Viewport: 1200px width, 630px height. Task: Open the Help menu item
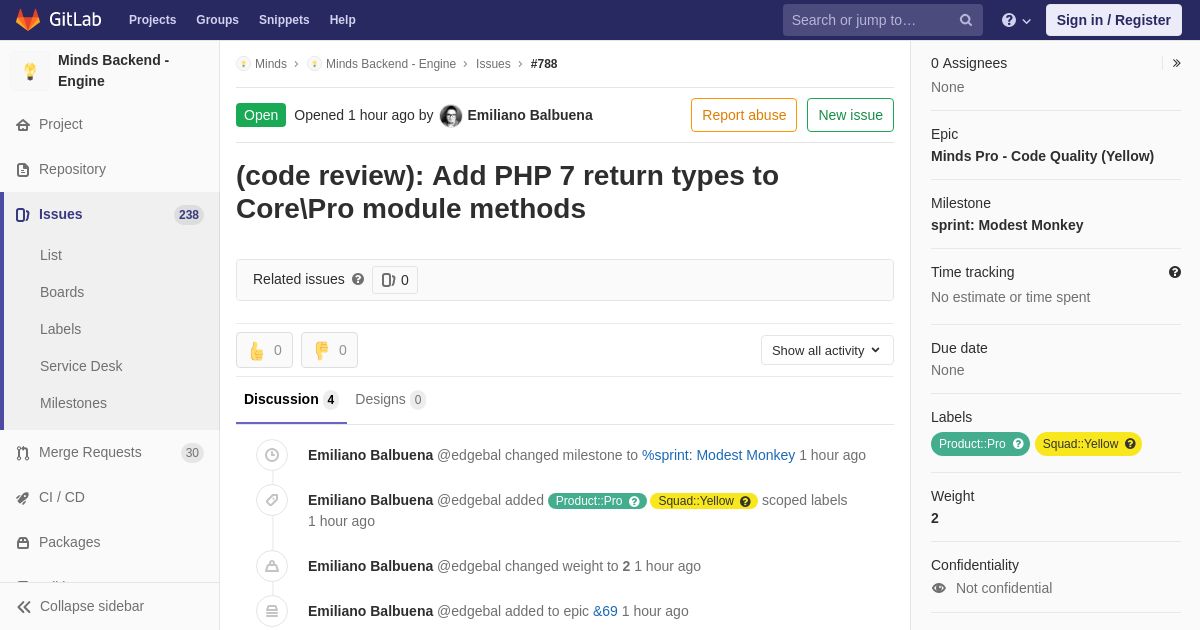pyautogui.click(x=343, y=20)
